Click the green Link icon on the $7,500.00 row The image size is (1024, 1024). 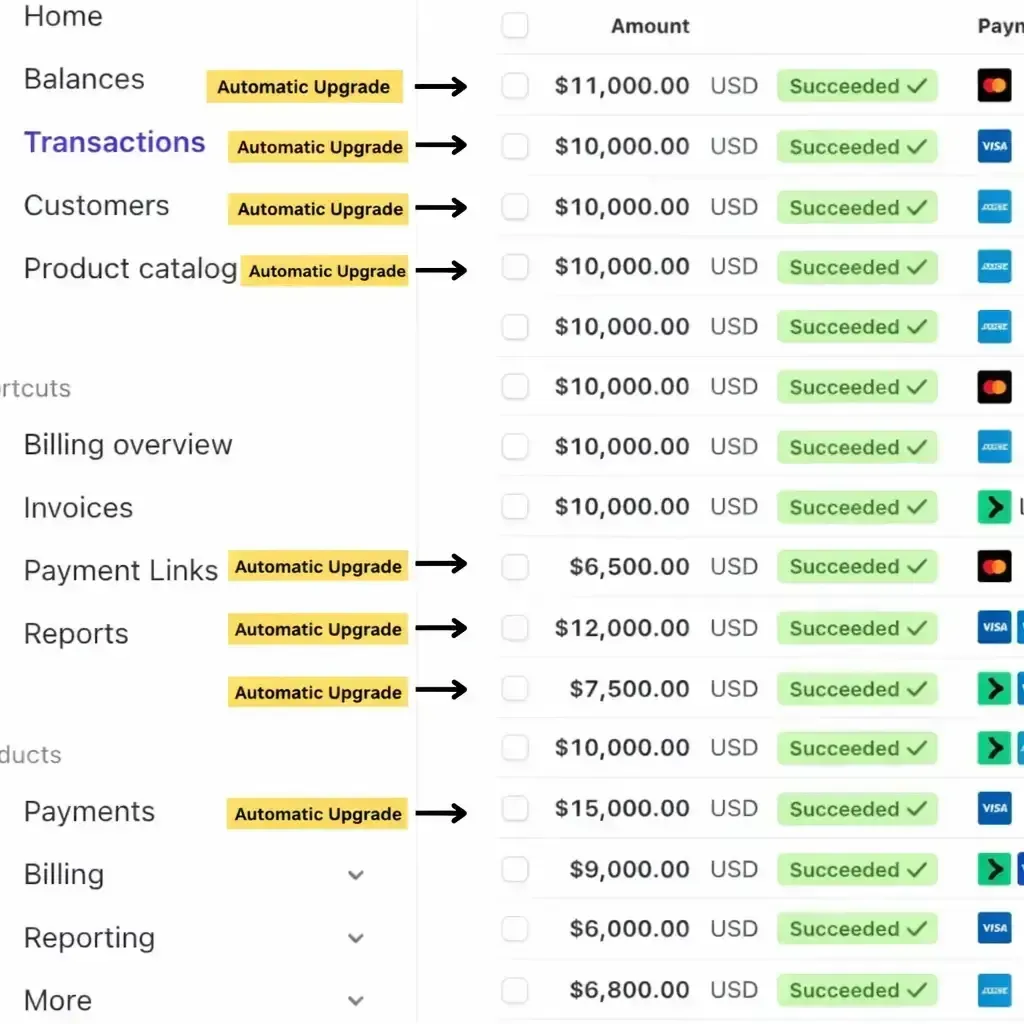click(x=994, y=689)
